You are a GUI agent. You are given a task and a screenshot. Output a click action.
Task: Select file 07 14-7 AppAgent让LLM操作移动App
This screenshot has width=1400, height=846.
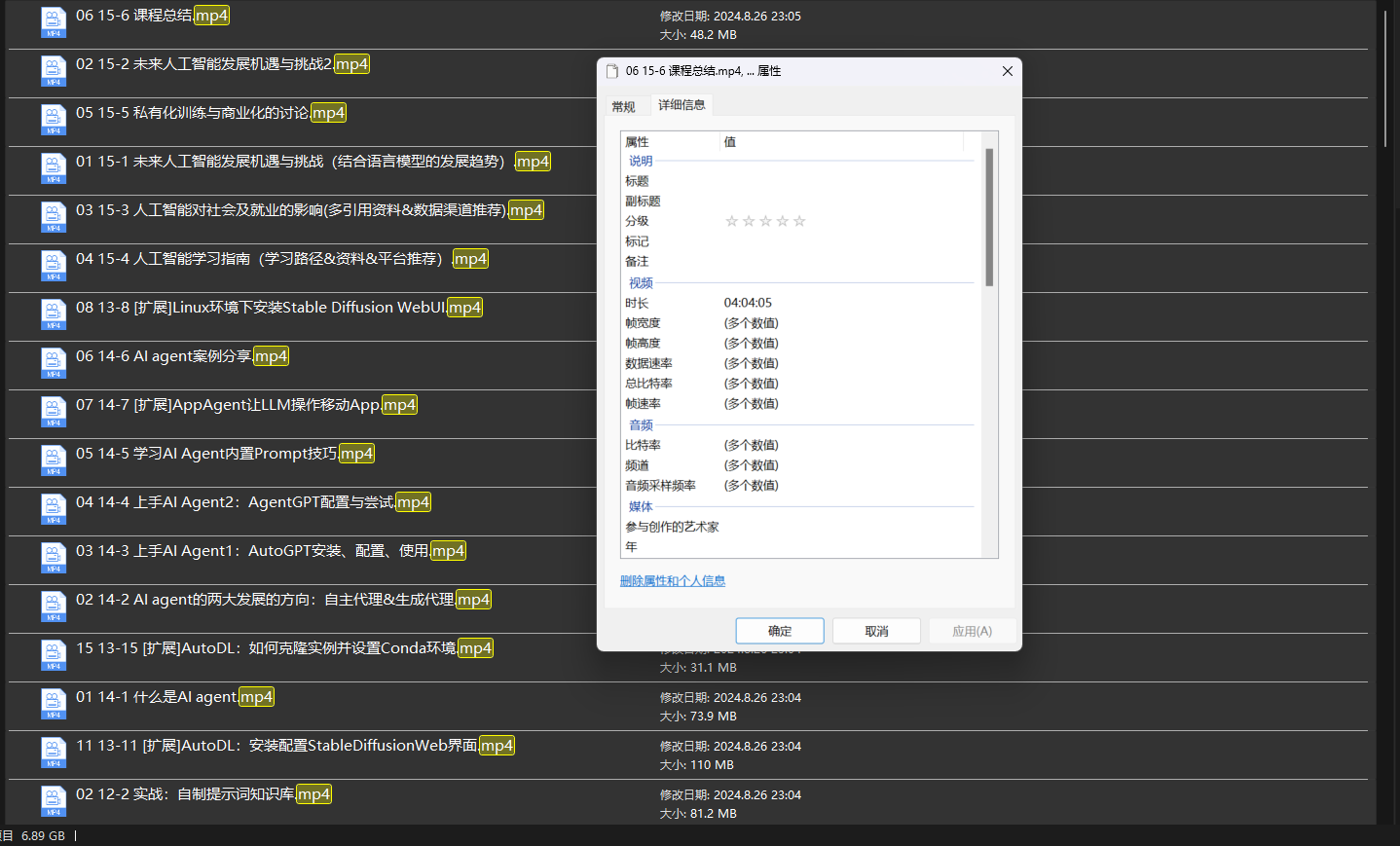click(246, 405)
